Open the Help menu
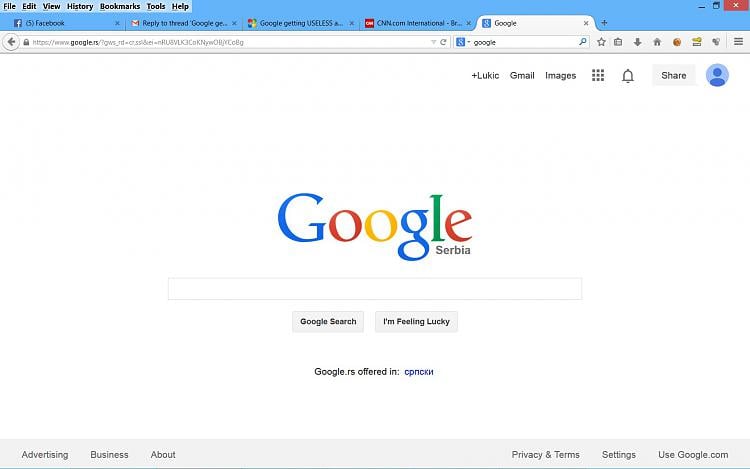The height and width of the screenshot is (469, 750). coord(180,6)
